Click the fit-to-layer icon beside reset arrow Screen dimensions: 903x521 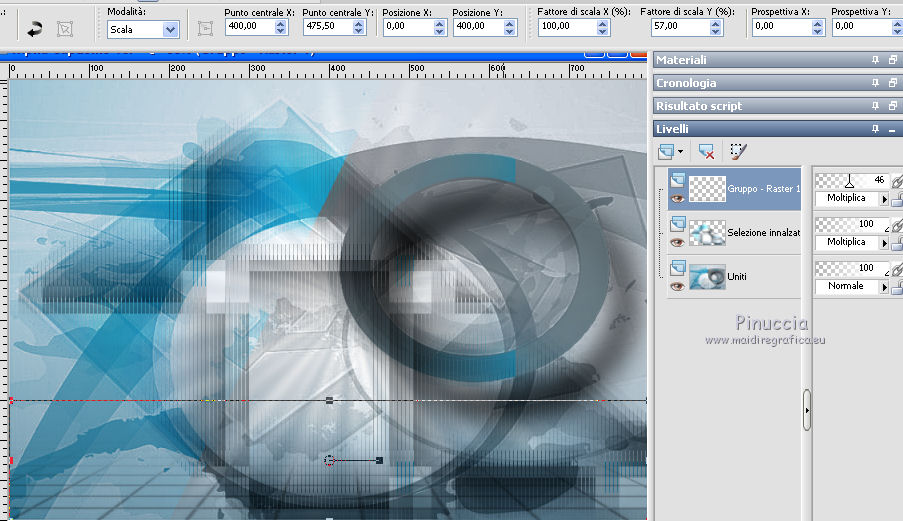pos(65,29)
